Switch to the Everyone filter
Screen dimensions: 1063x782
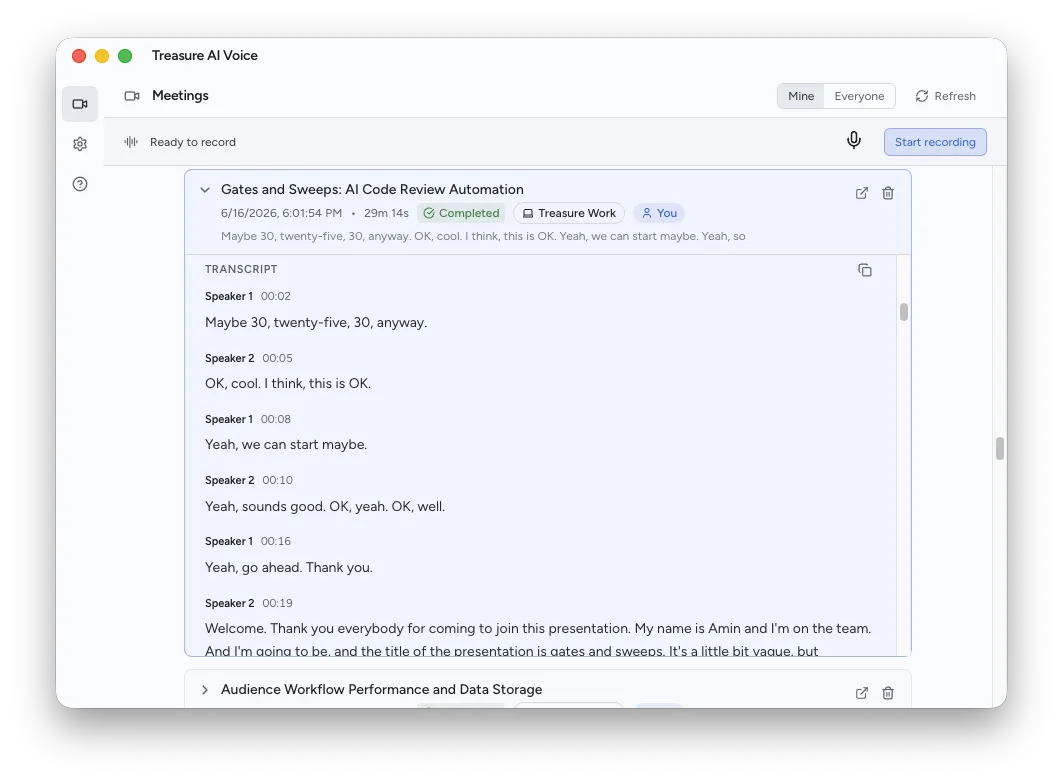coord(859,96)
